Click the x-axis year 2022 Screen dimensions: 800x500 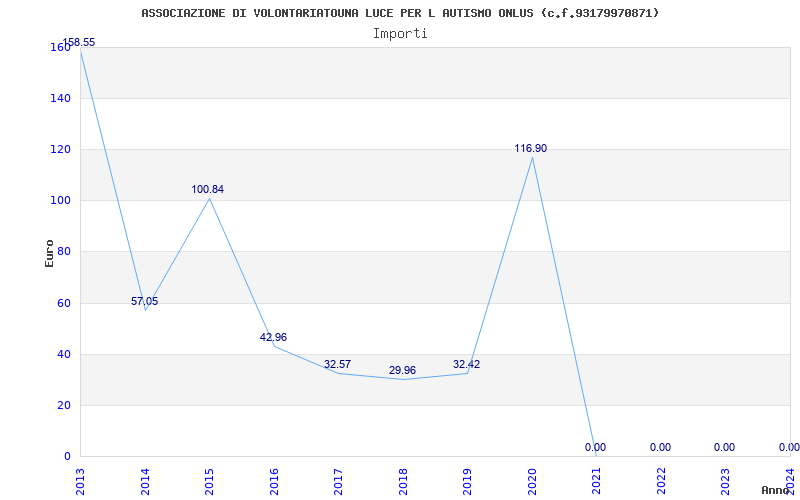click(x=661, y=481)
